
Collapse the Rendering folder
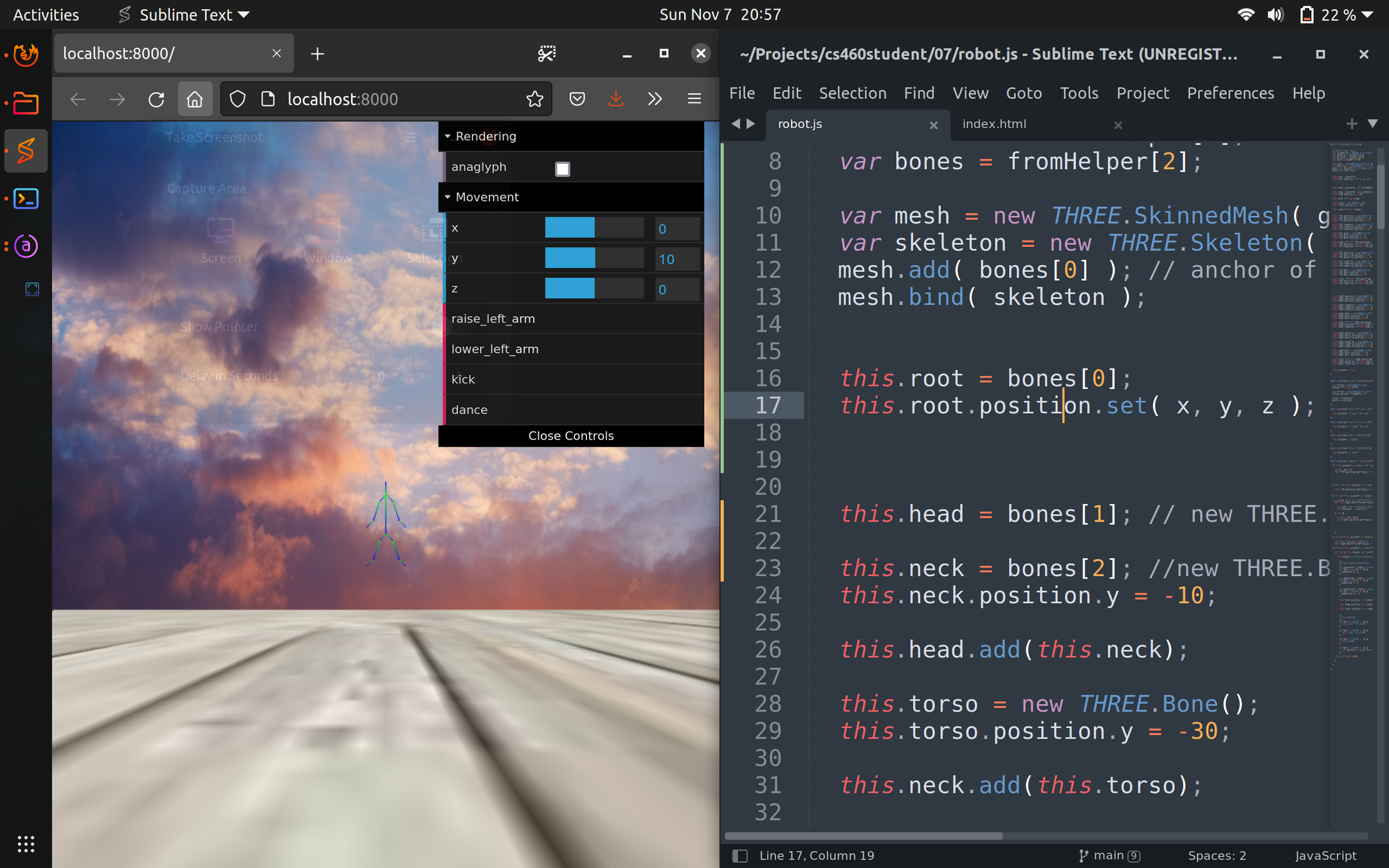486,136
